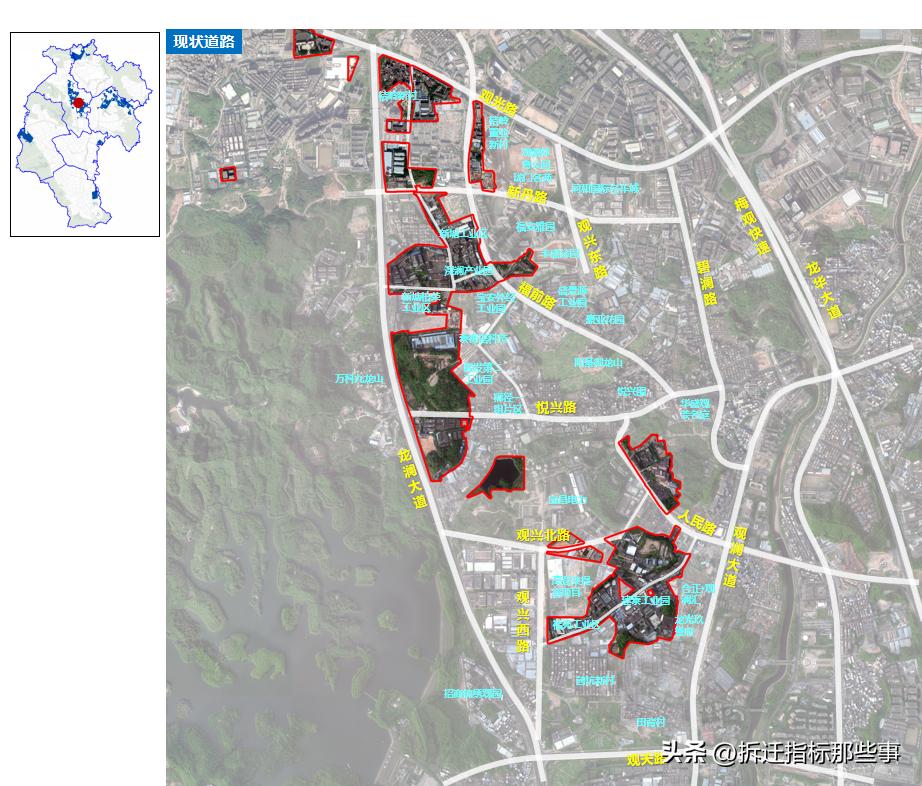Select the dark pond parcel outlined in red
This screenshot has height=786, width=922.
tap(499, 476)
